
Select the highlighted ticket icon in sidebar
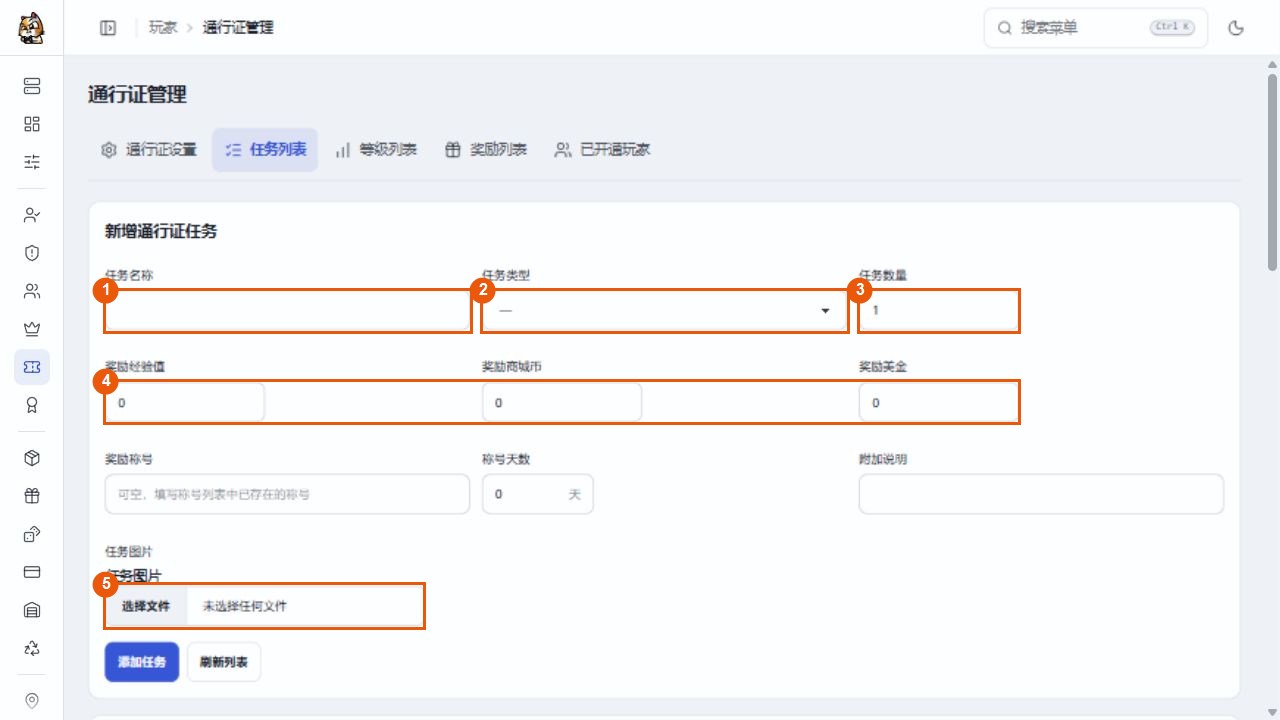click(32, 367)
